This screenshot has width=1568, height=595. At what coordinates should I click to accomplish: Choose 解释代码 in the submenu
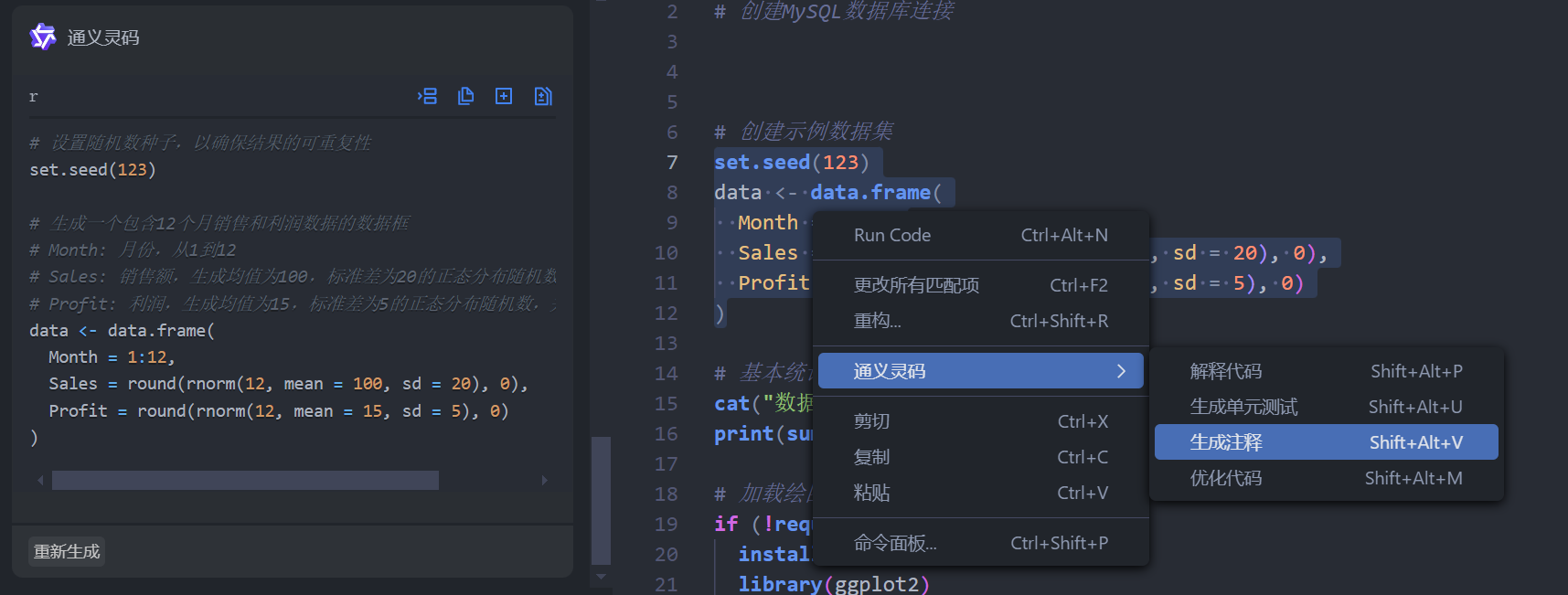coord(1326,371)
